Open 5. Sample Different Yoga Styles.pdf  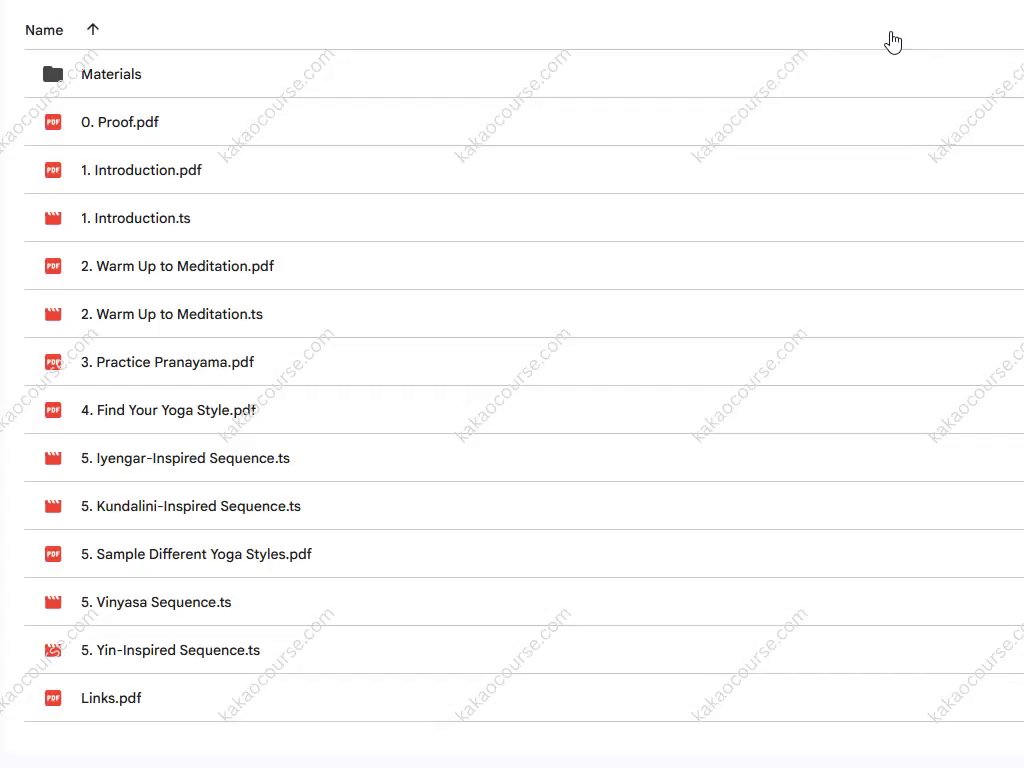click(196, 554)
